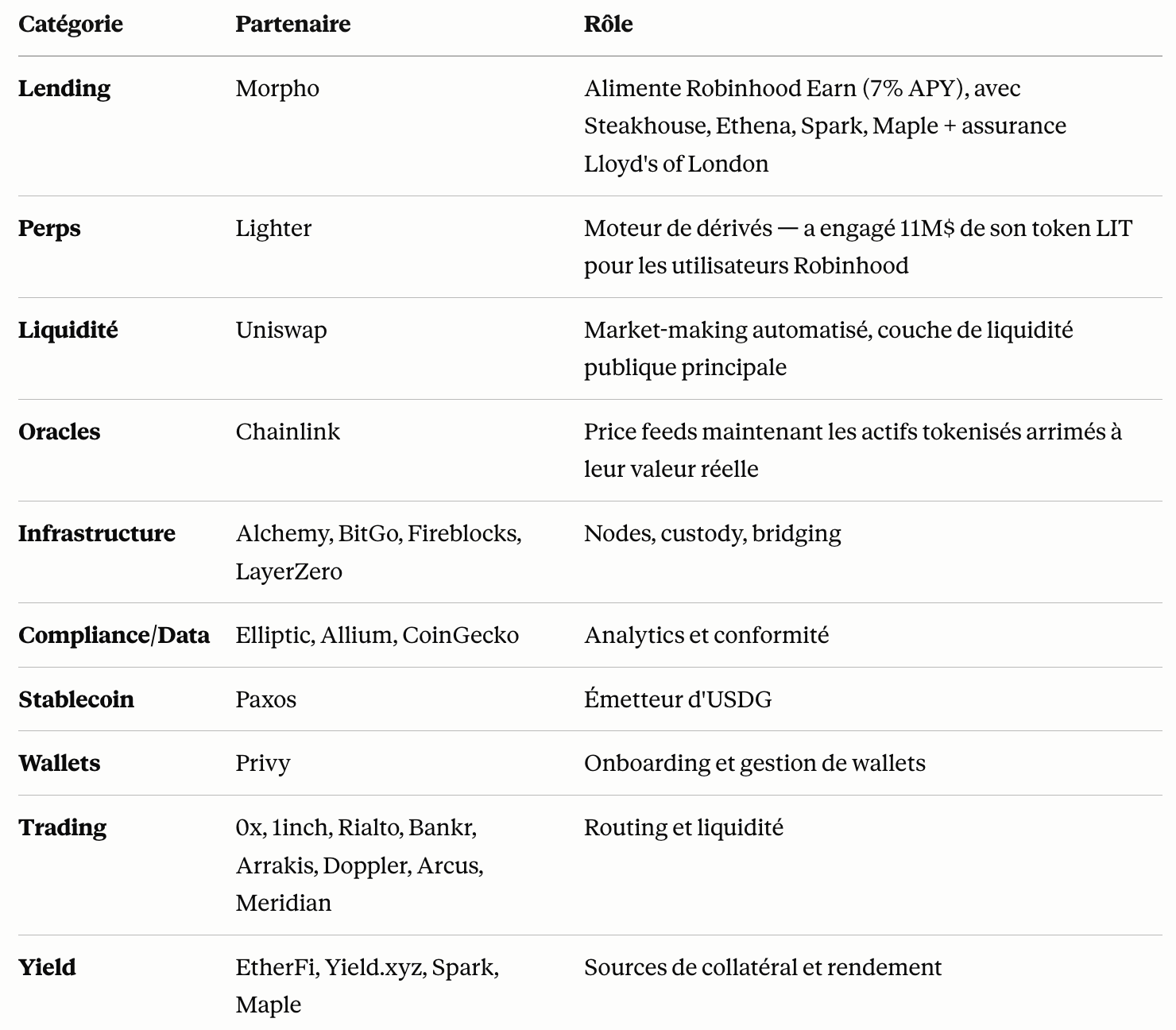Click the Compliance/Data category label
Image resolution: width=1176 pixels, height=1030 pixels.
pos(114,636)
